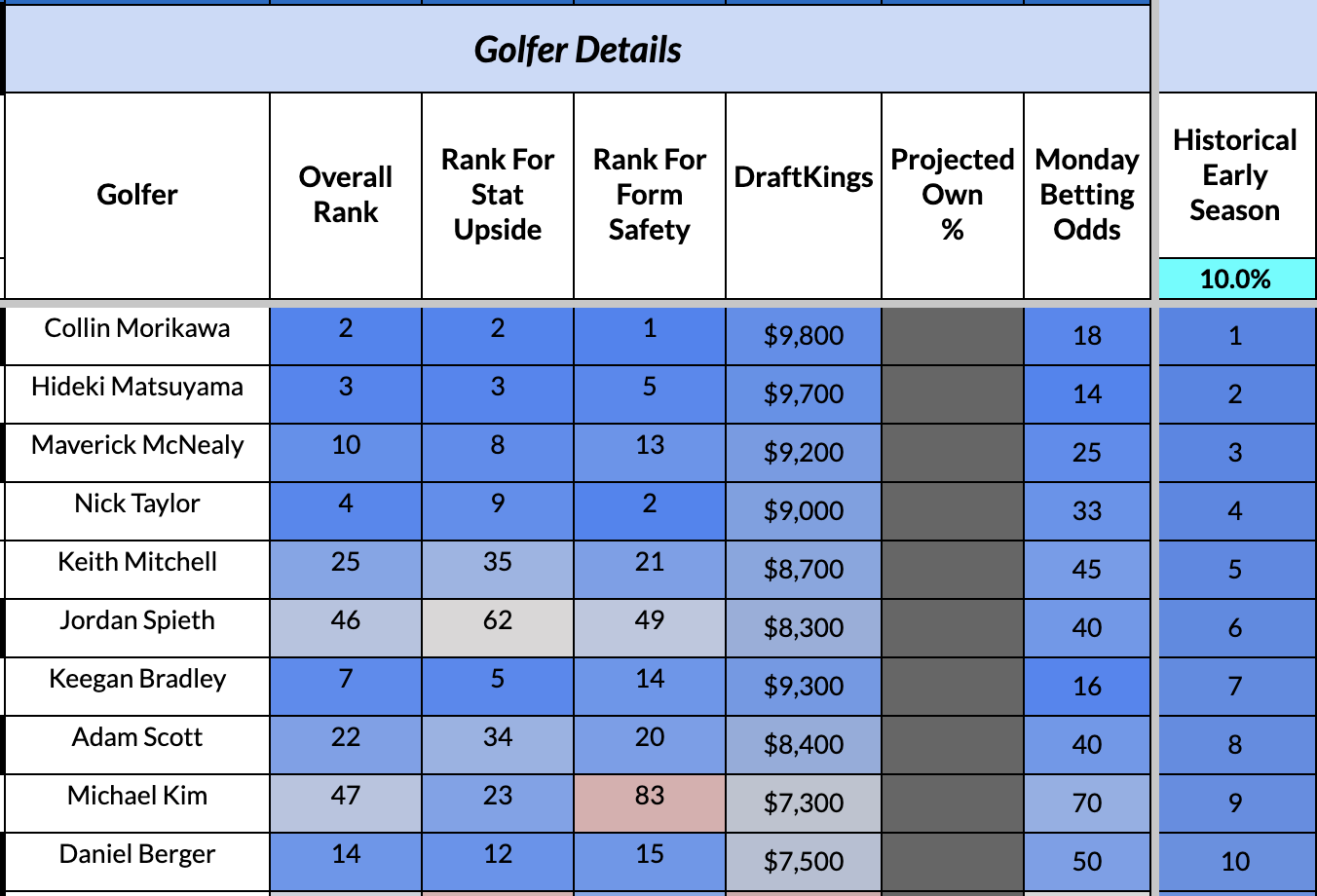1317x896 pixels.
Task: Click Adam Scott's projected ownership cell
Action: tap(953, 745)
